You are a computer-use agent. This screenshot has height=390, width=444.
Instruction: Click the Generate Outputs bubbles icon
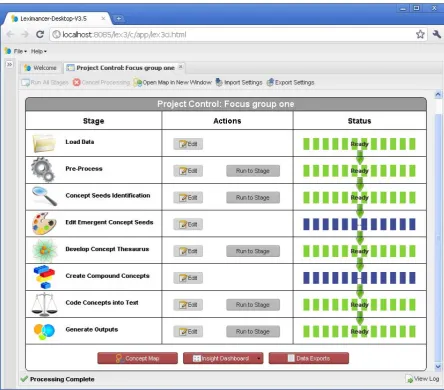[x=44, y=331]
